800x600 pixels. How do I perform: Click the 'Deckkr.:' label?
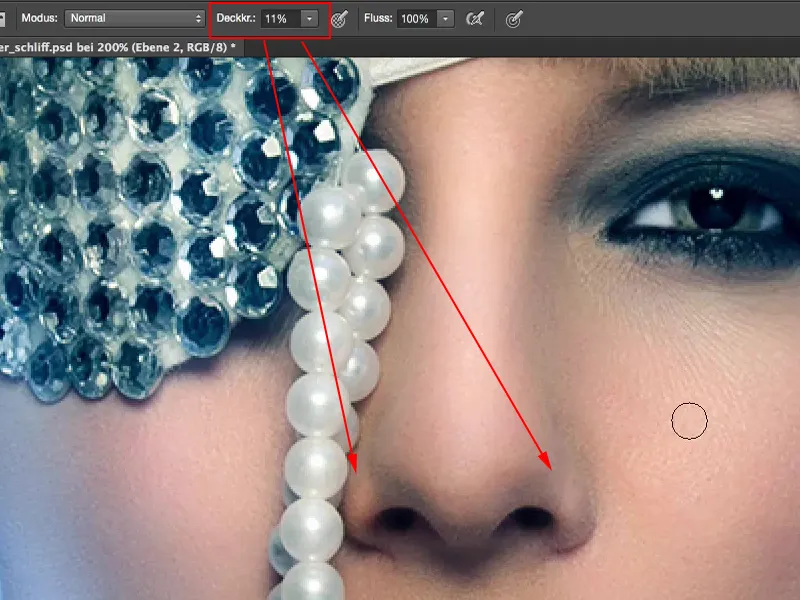coord(236,18)
